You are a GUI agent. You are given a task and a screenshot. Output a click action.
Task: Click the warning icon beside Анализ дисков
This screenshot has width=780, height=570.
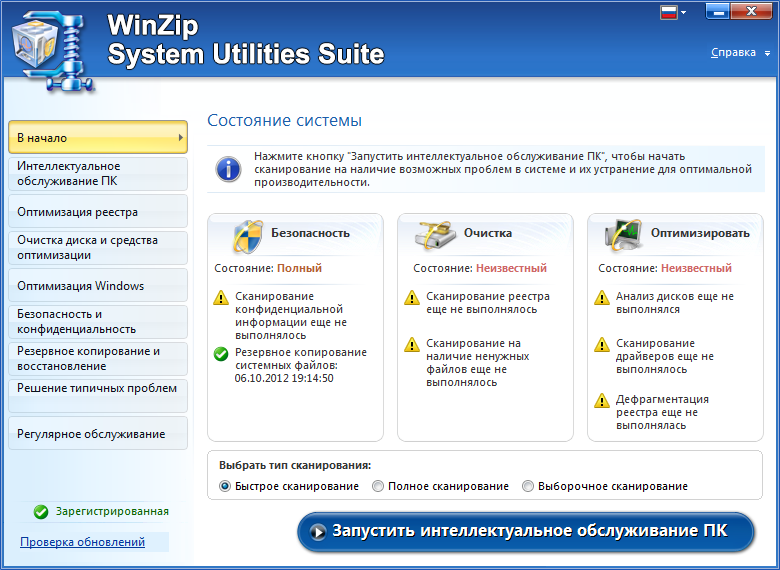tap(602, 297)
